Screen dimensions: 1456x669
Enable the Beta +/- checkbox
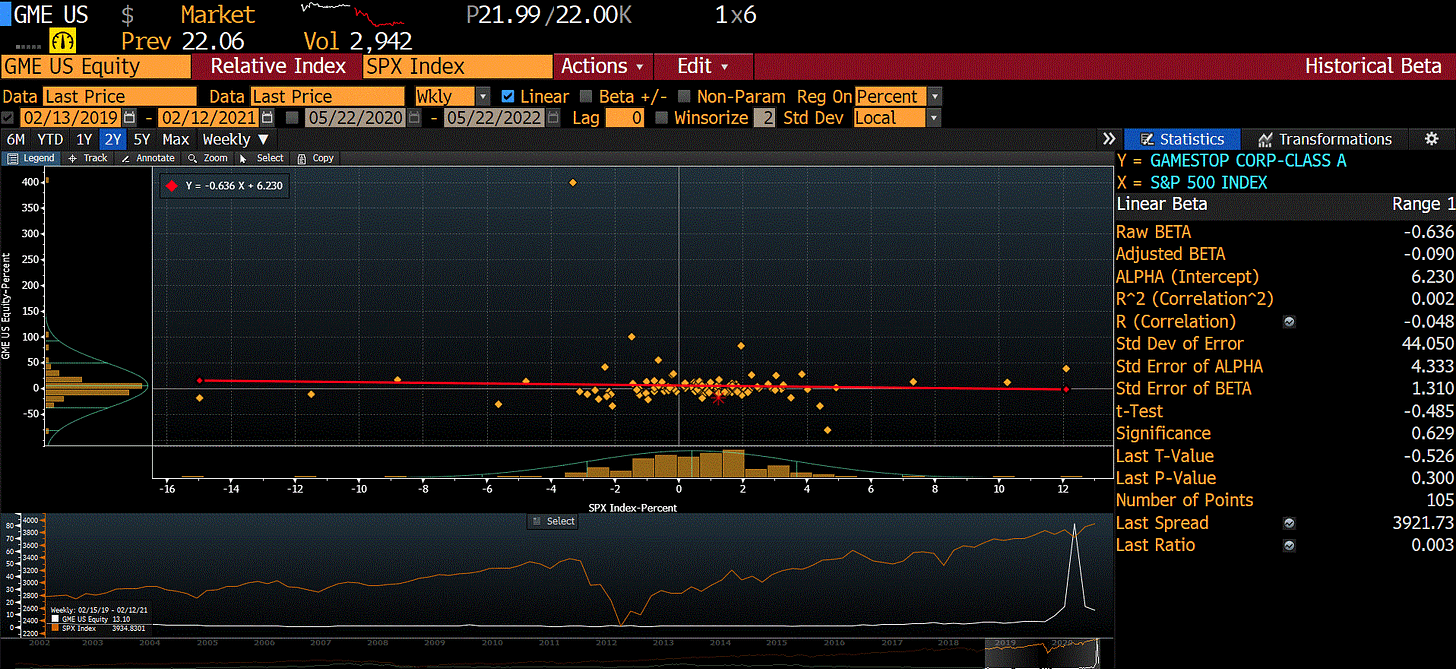[x=584, y=97]
